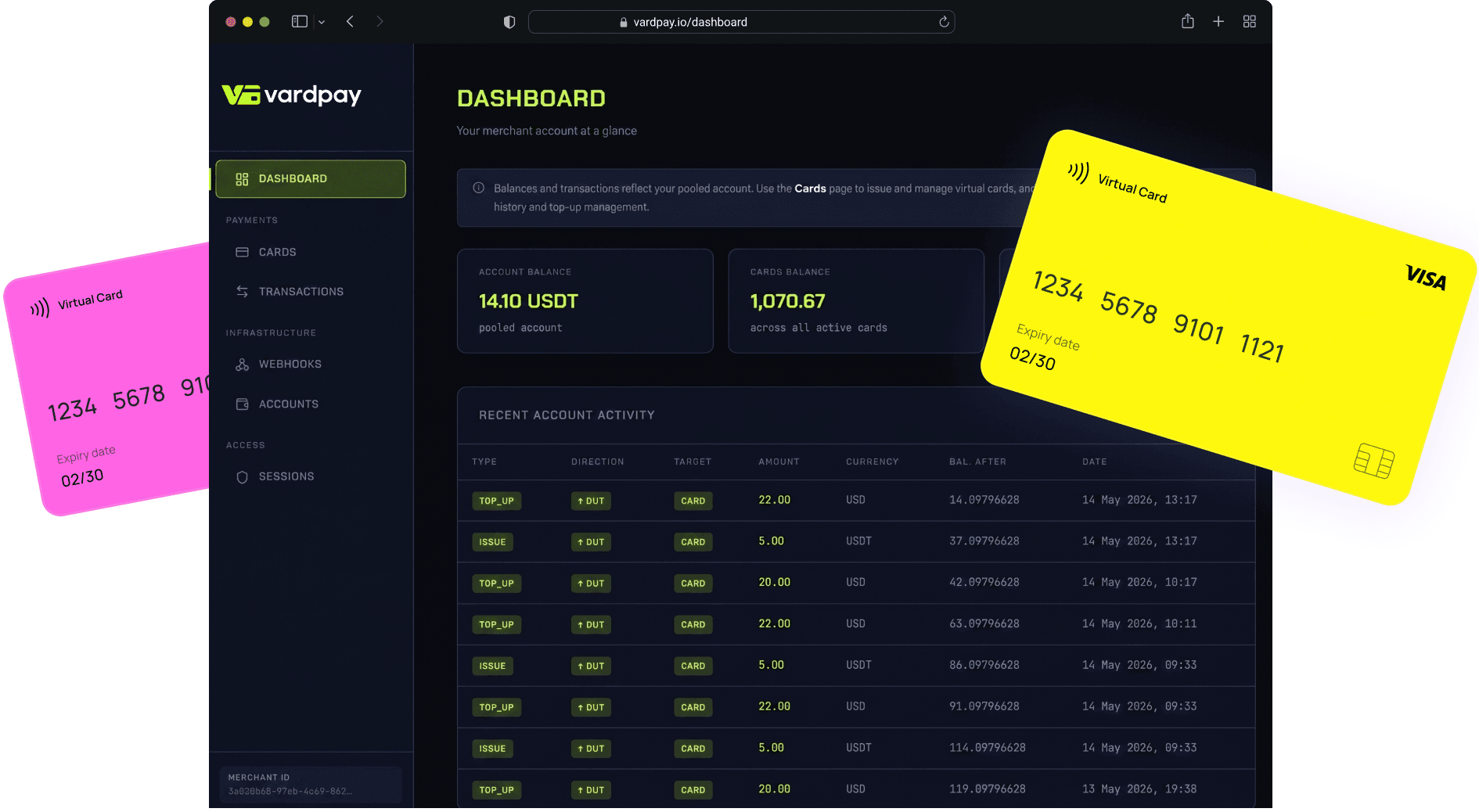The width and height of the screenshot is (1479, 812).
Task: Click the browser forward arrow
Action: (x=380, y=22)
